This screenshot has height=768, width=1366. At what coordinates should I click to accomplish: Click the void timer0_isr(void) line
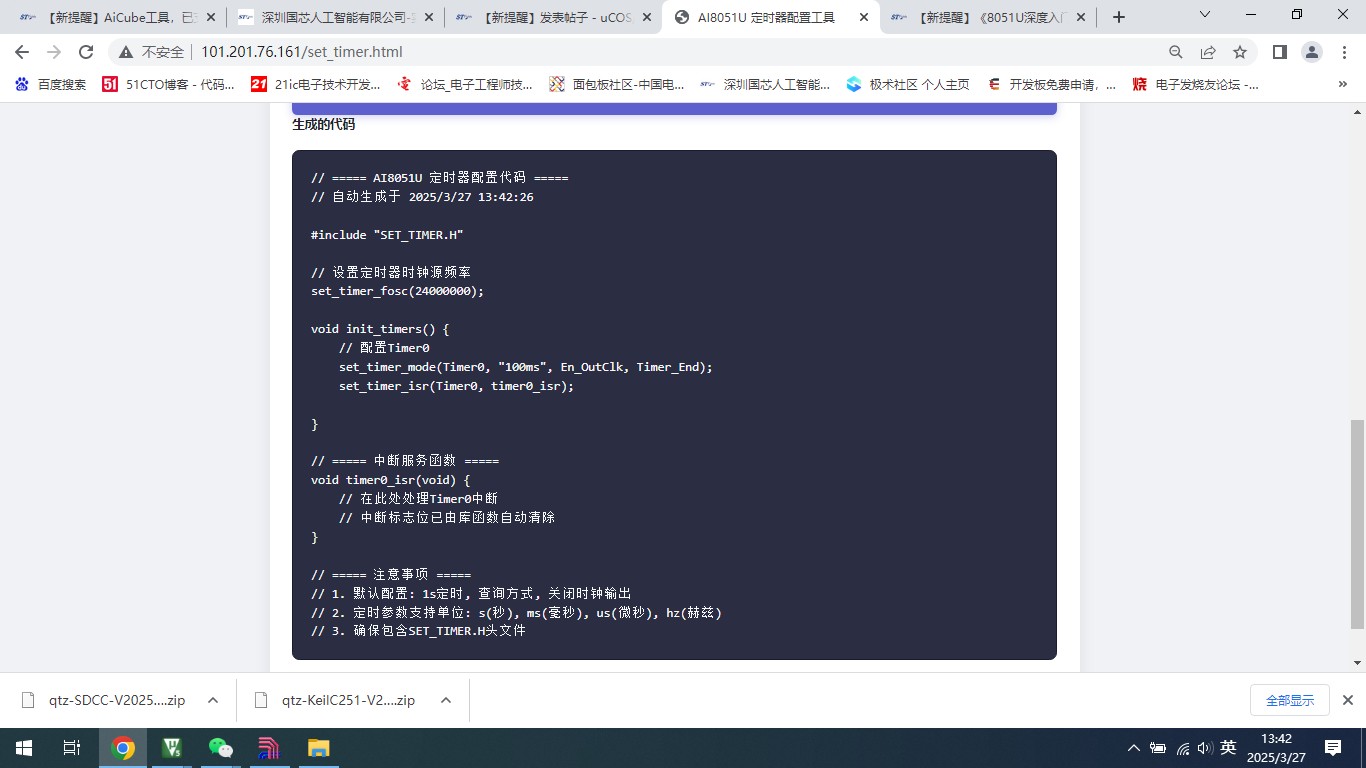click(390, 480)
